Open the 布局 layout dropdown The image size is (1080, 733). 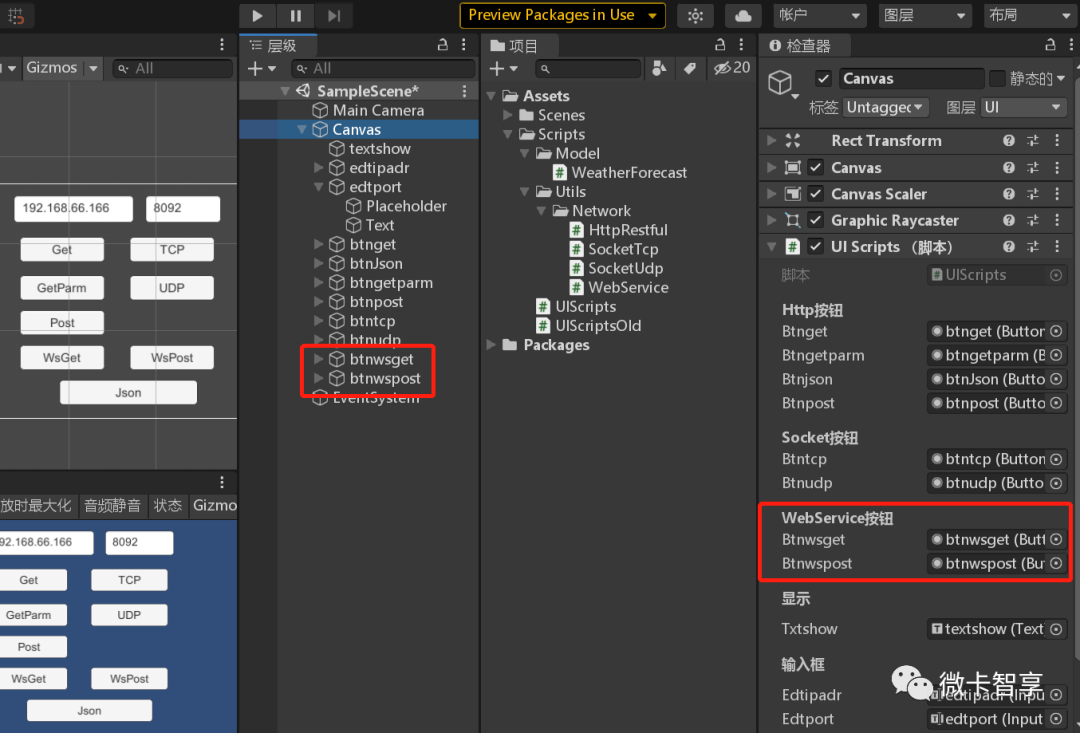pyautogui.click(x=1030, y=15)
